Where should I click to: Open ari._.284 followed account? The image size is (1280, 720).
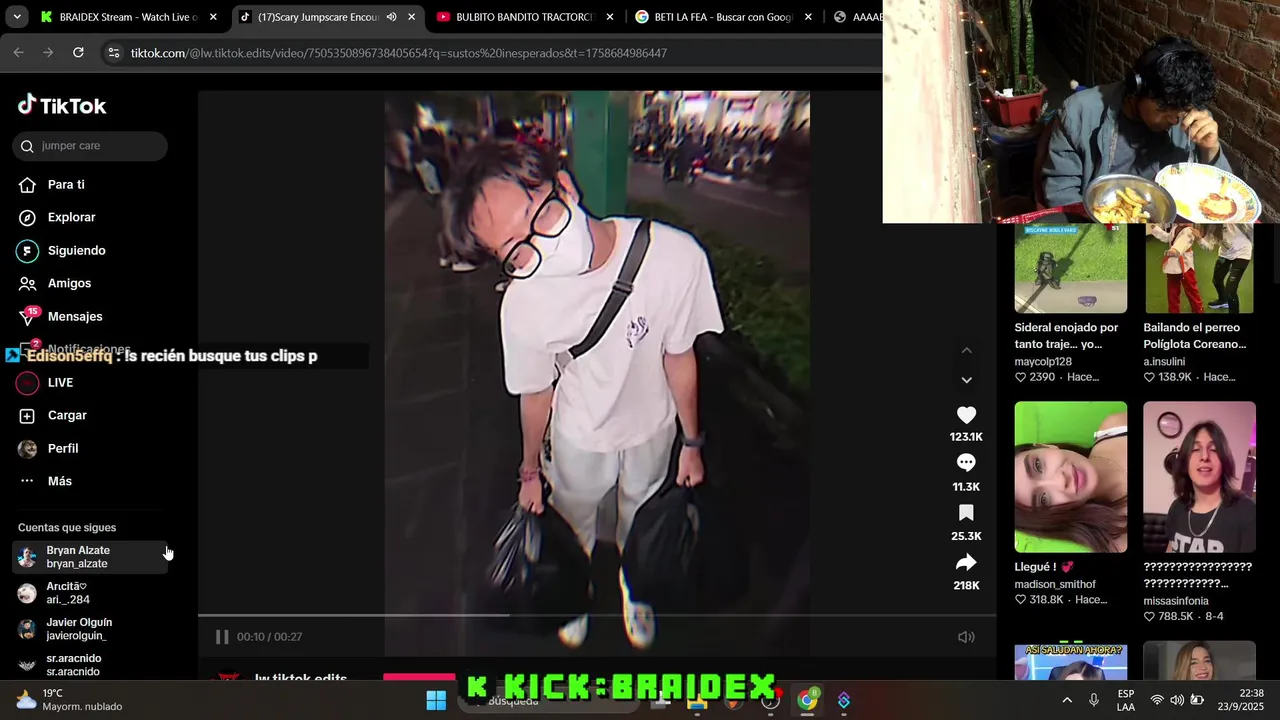[x=90, y=593]
